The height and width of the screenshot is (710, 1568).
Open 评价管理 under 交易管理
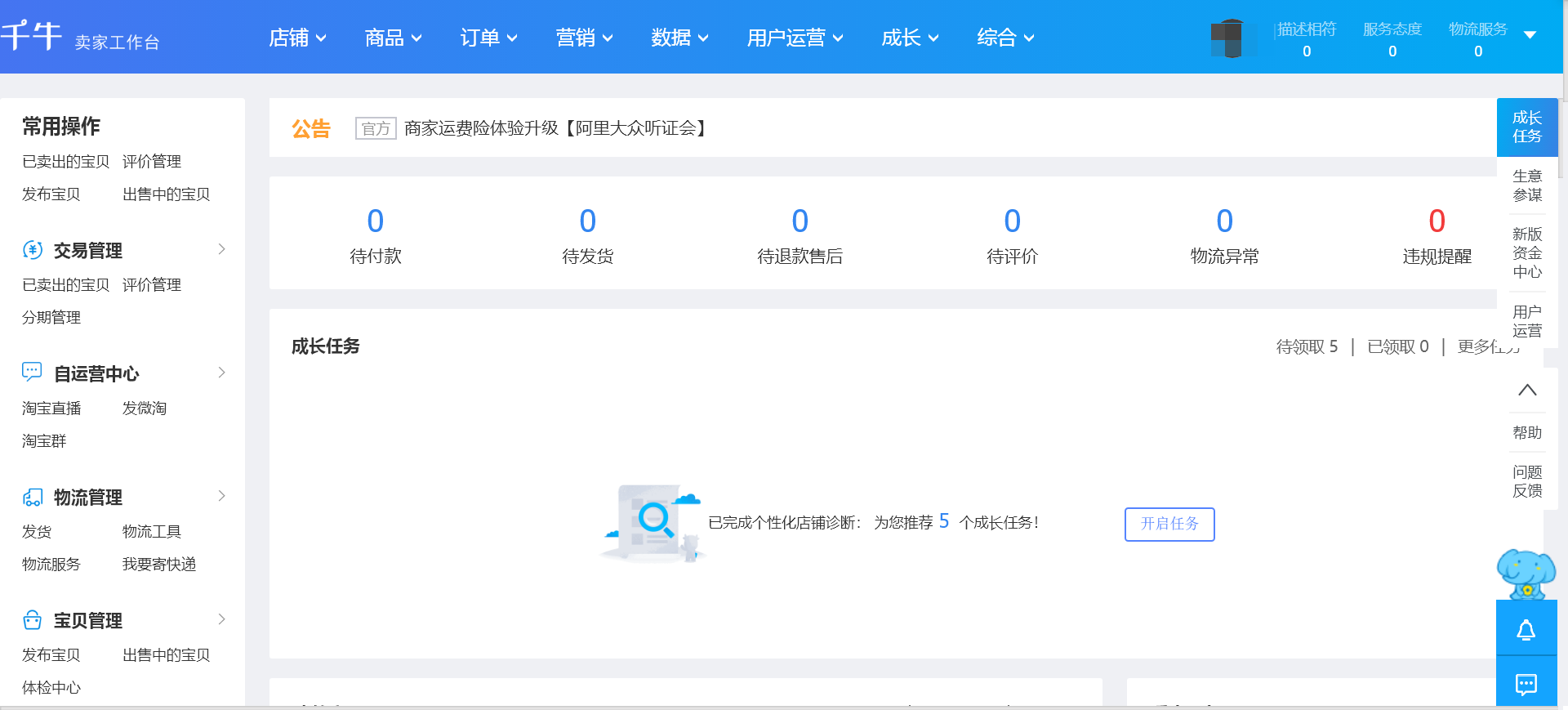pyautogui.click(x=152, y=285)
